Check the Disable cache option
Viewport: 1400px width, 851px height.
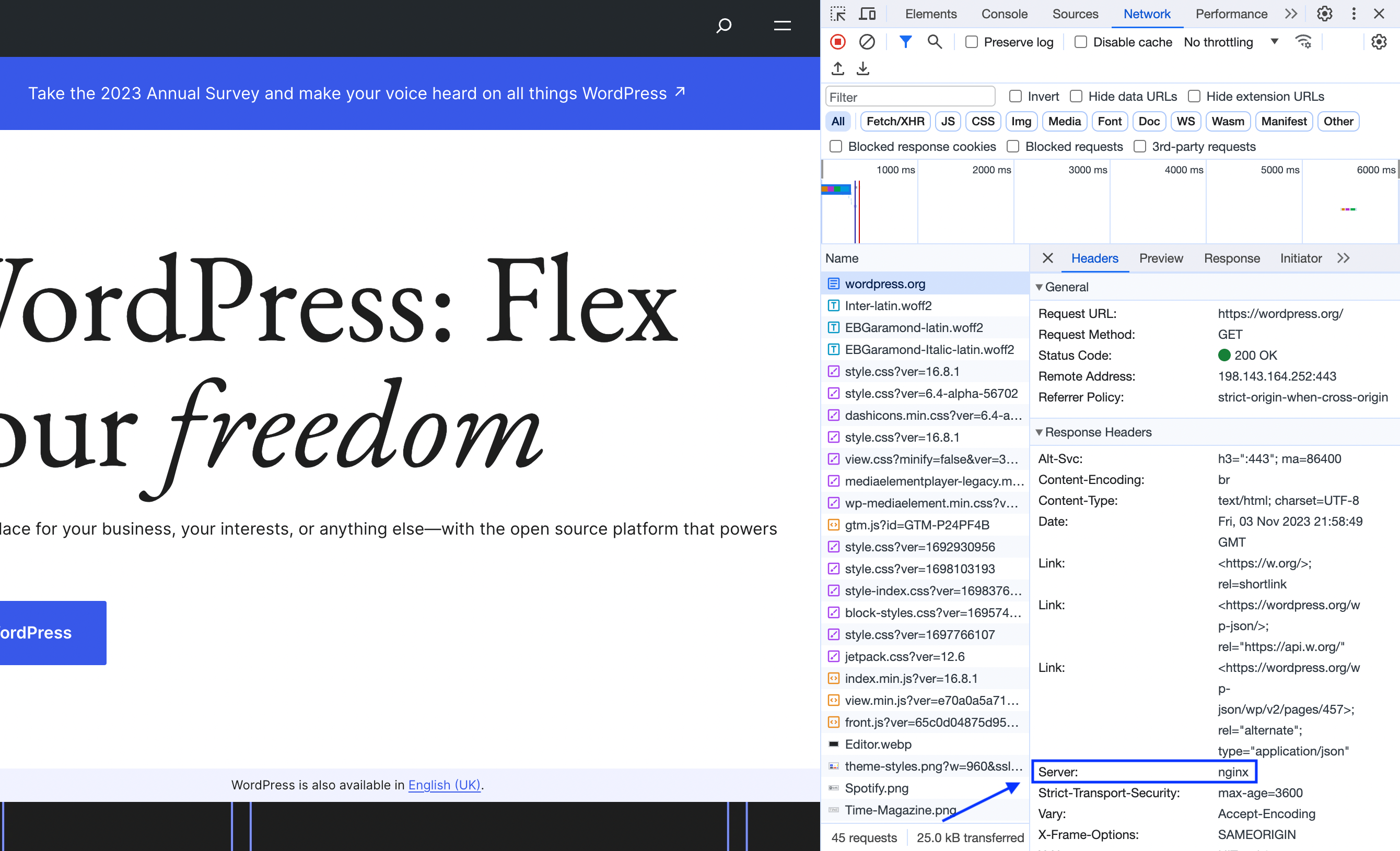tap(1081, 41)
